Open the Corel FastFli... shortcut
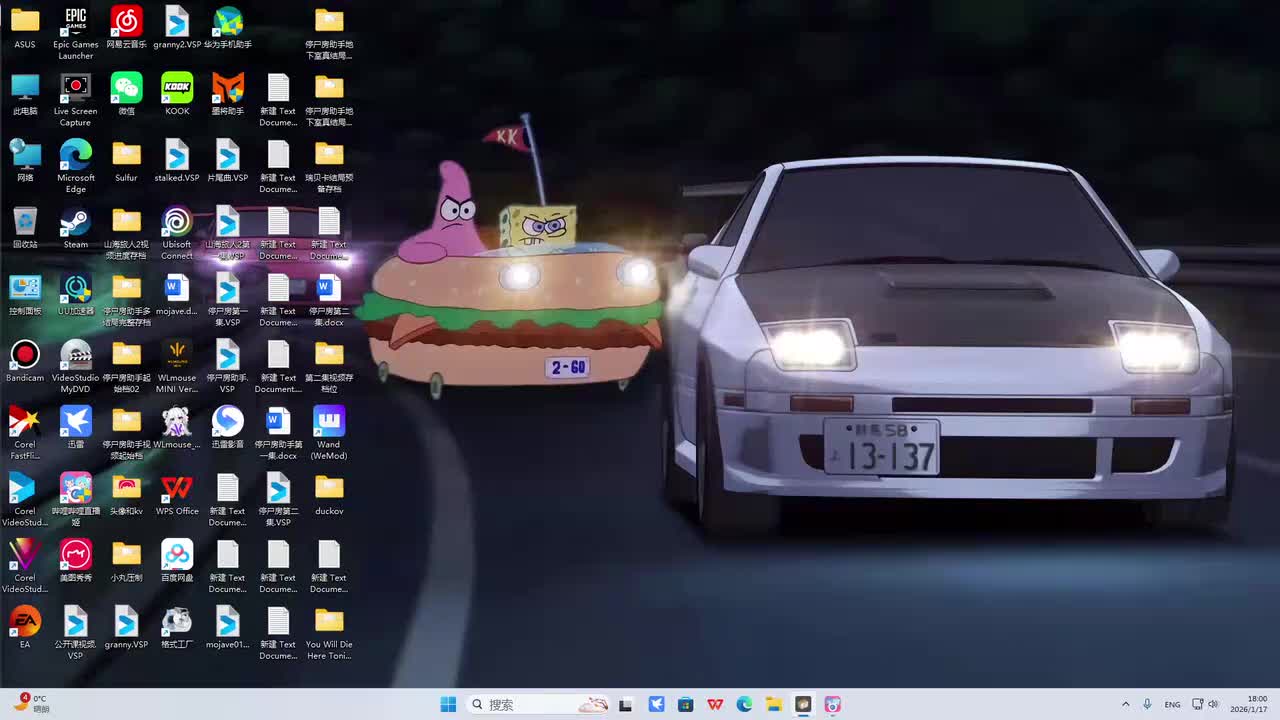Screen dimensions: 1280x720 (25, 434)
